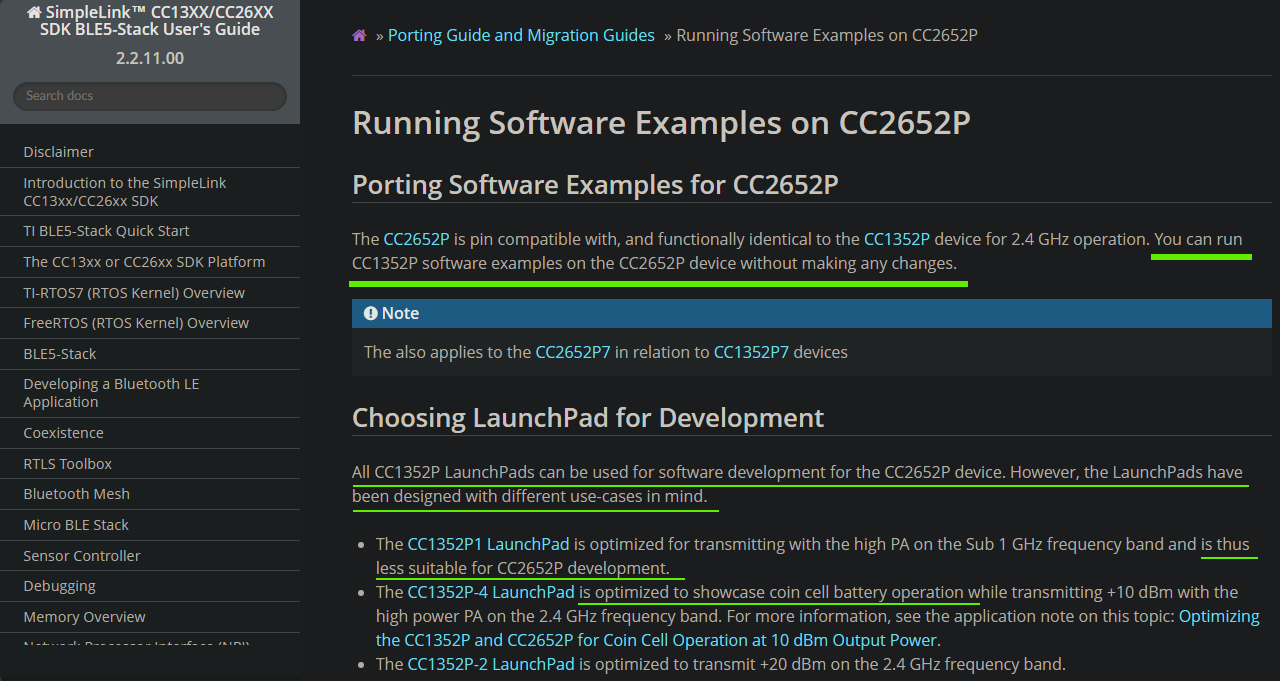Image resolution: width=1280 pixels, height=681 pixels.
Task: Click the Note exclamation icon
Action: pyautogui.click(x=371, y=314)
